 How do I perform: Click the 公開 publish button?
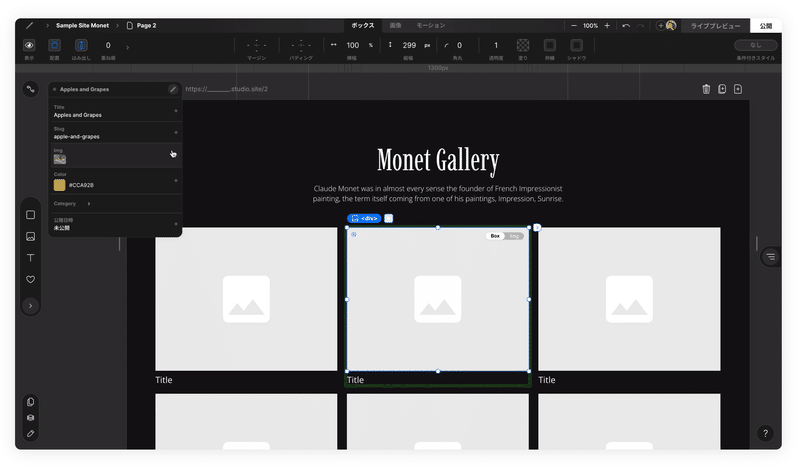coord(766,26)
